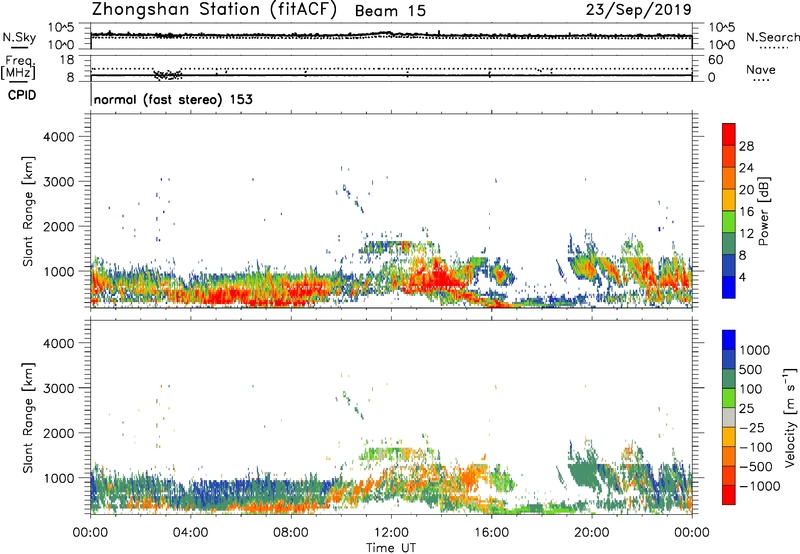Click 'Slant Range [km]' label of the power panel
This screenshot has height=554, width=800.
click(28, 211)
